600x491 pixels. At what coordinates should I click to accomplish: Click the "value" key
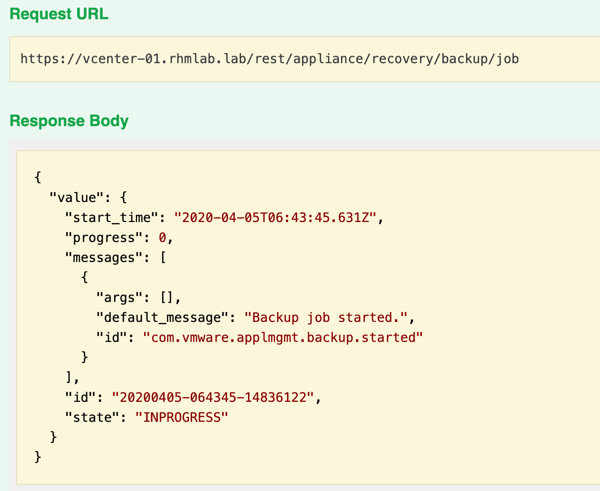(77, 197)
